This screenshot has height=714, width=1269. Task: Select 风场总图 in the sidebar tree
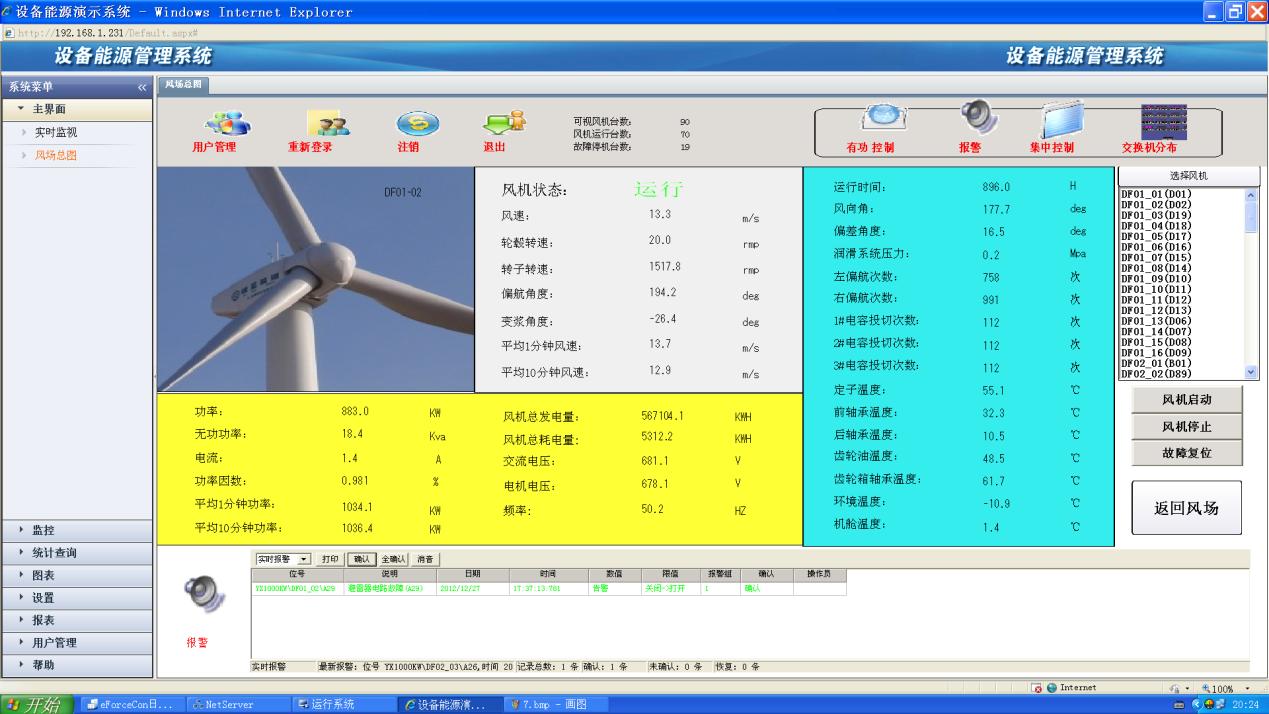click(x=56, y=155)
